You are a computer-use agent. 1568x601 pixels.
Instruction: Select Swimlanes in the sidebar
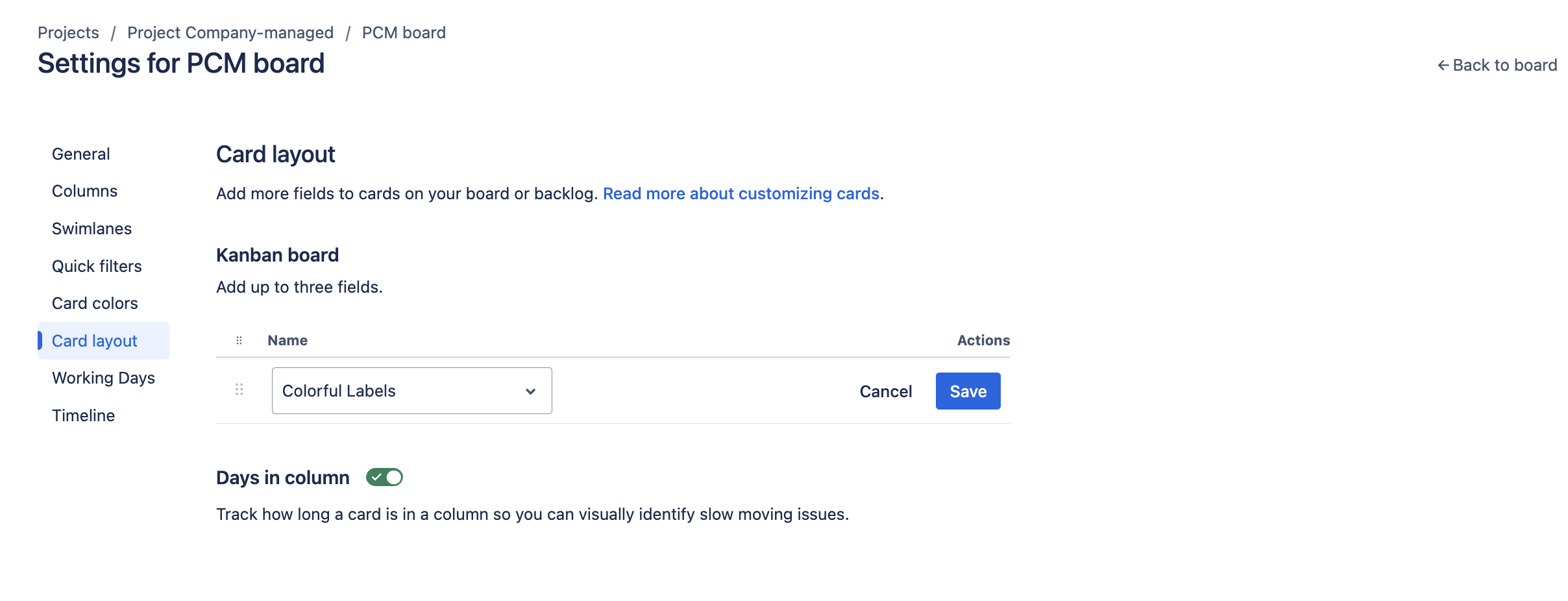(x=92, y=229)
